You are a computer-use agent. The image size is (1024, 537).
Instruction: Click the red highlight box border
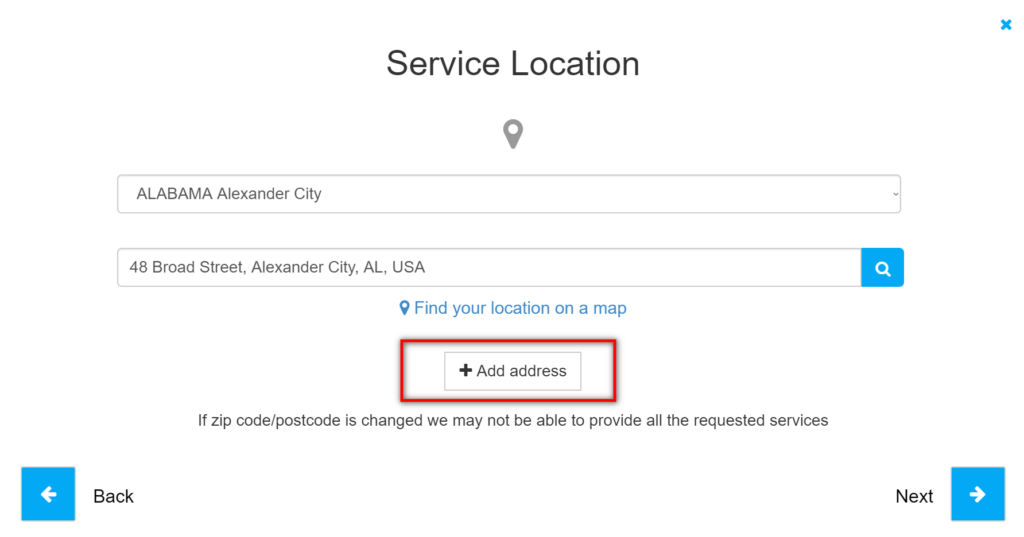pyautogui.click(x=508, y=341)
